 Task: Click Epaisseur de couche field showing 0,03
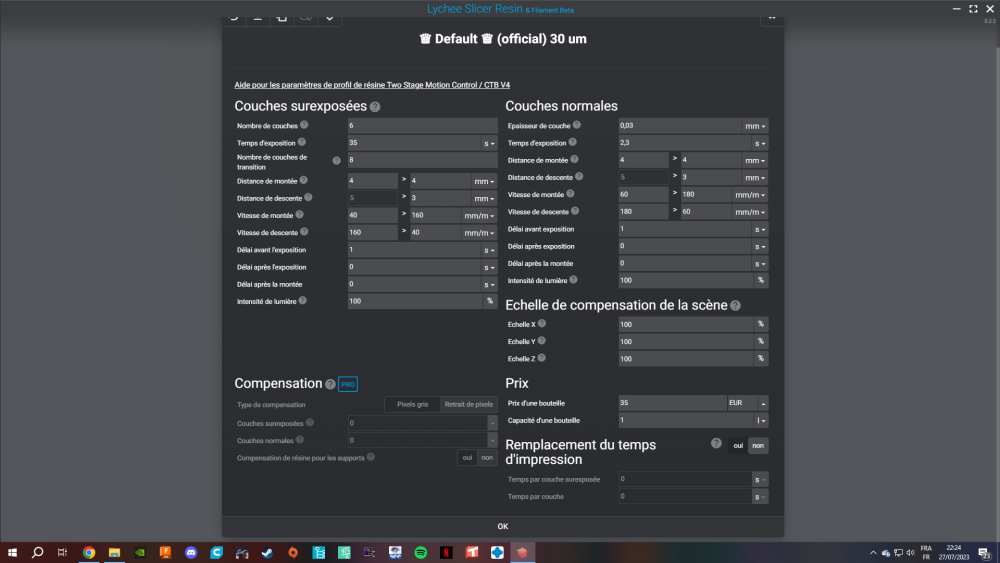[680, 126]
